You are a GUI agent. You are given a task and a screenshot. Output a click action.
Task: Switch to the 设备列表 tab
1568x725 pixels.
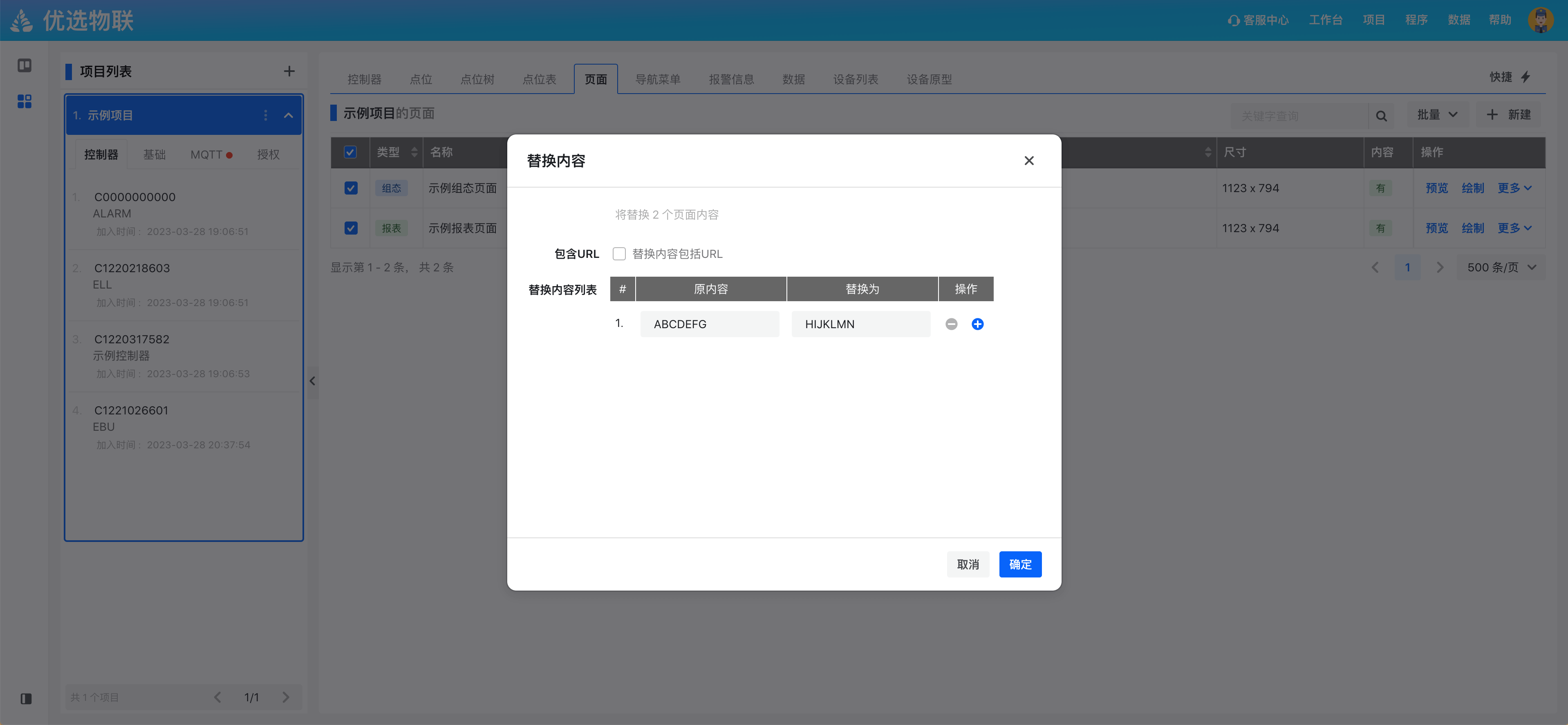(x=855, y=79)
